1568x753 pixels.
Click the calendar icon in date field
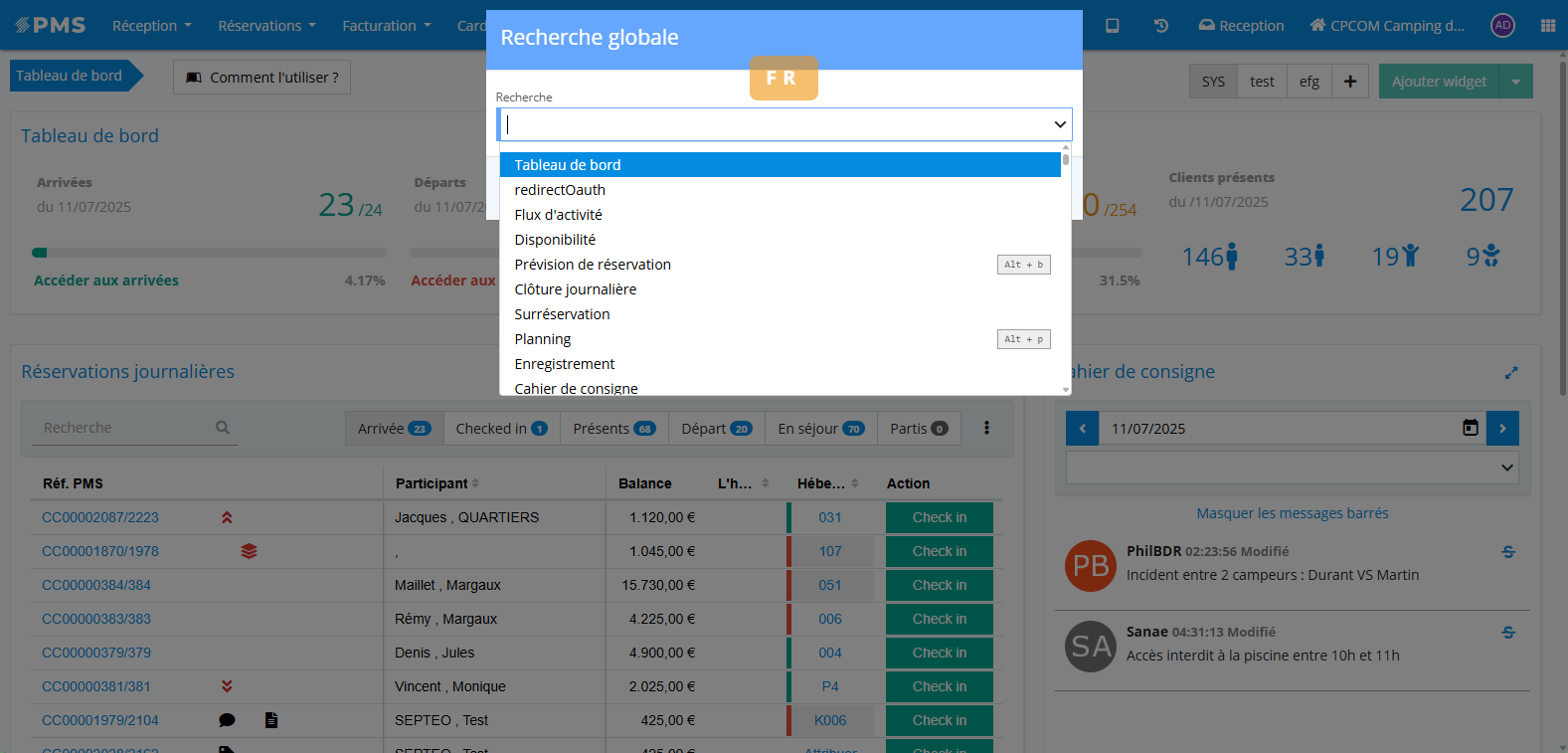click(x=1470, y=428)
